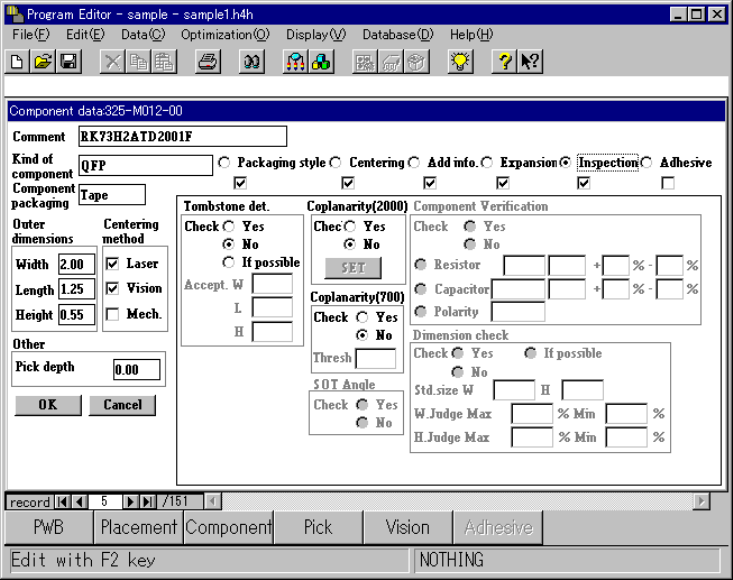This screenshot has height=580, width=733.
Task: Open a file with the folder icon
Action: pos(43,62)
